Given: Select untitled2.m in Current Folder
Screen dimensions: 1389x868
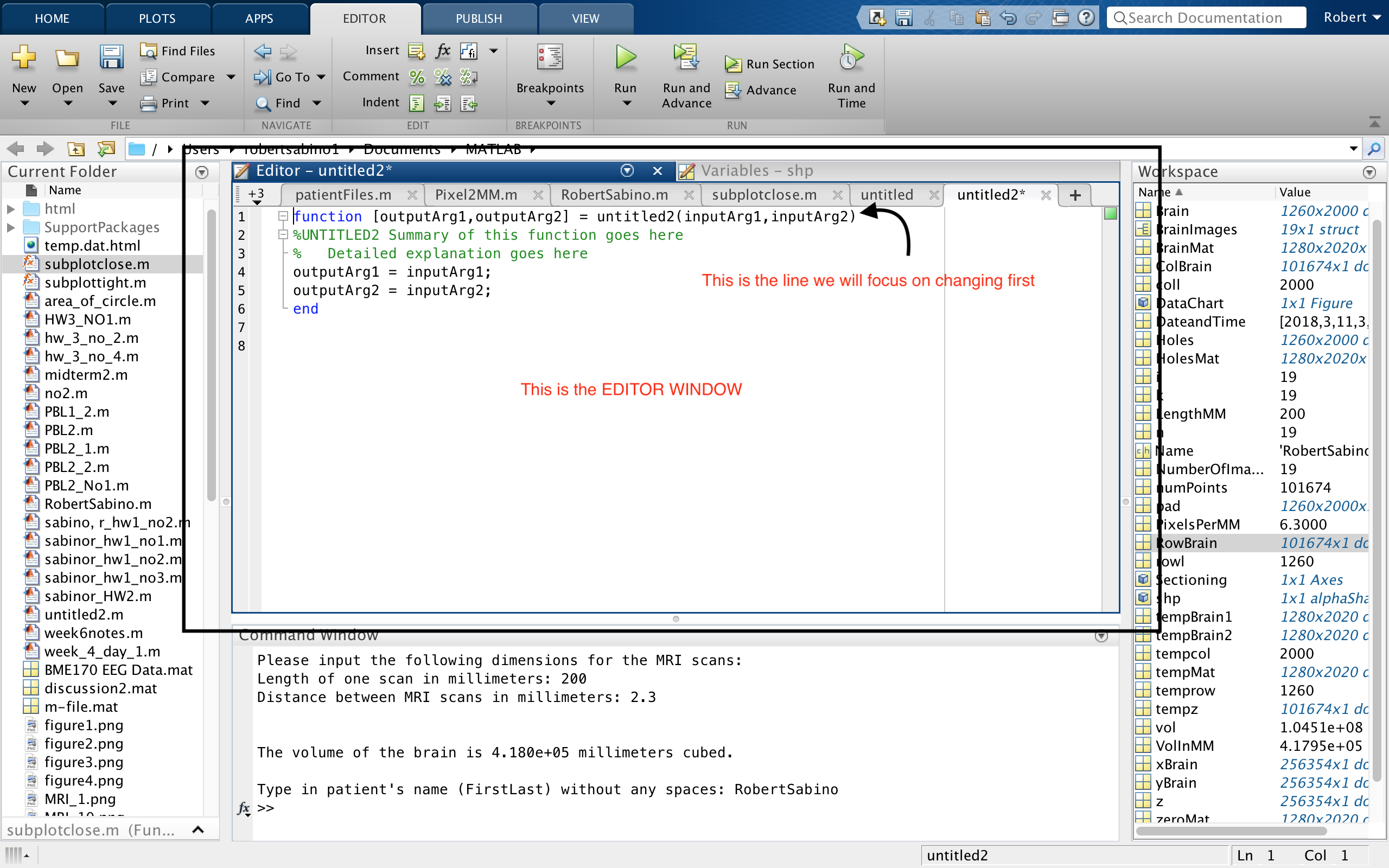Looking at the screenshot, I should [84, 614].
